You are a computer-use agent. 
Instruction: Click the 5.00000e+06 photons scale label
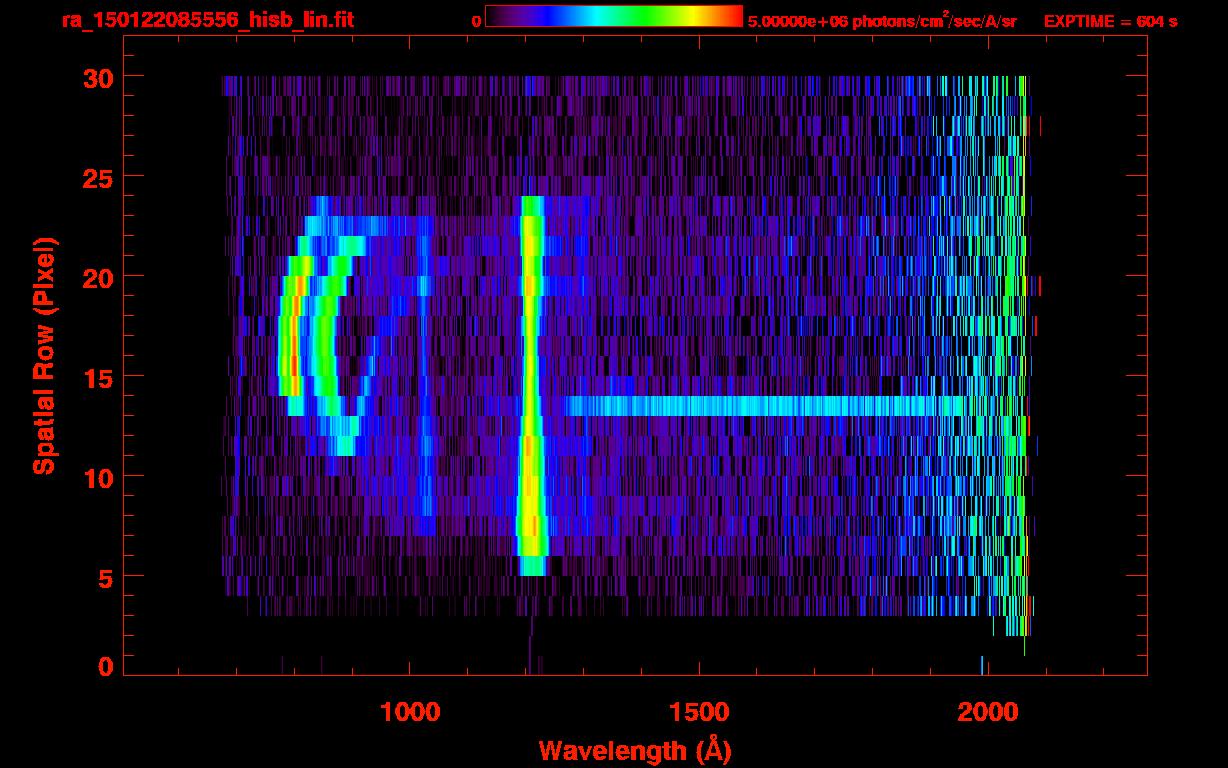[x=883, y=20]
